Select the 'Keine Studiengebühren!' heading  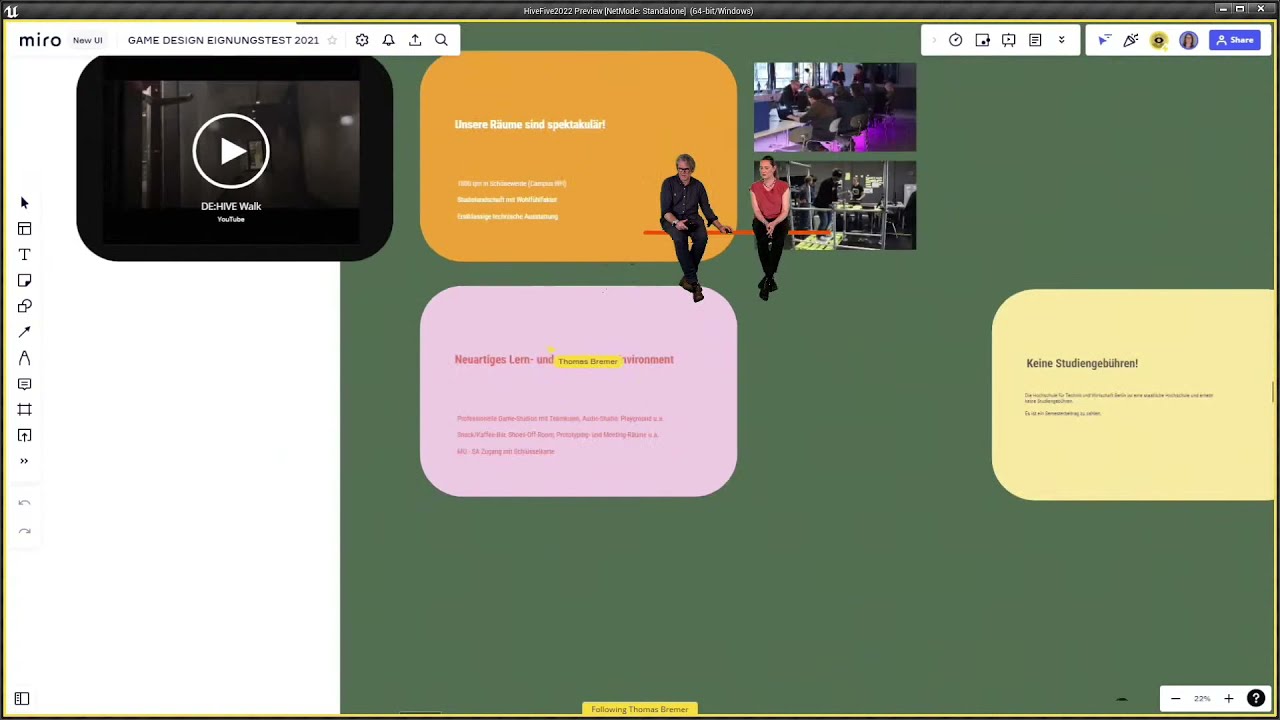pos(1082,363)
